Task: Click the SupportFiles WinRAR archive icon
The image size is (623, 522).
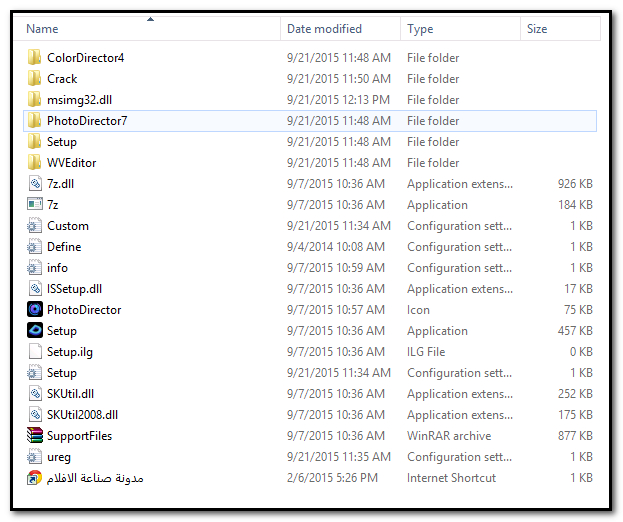Action: pyautogui.click(x=35, y=435)
